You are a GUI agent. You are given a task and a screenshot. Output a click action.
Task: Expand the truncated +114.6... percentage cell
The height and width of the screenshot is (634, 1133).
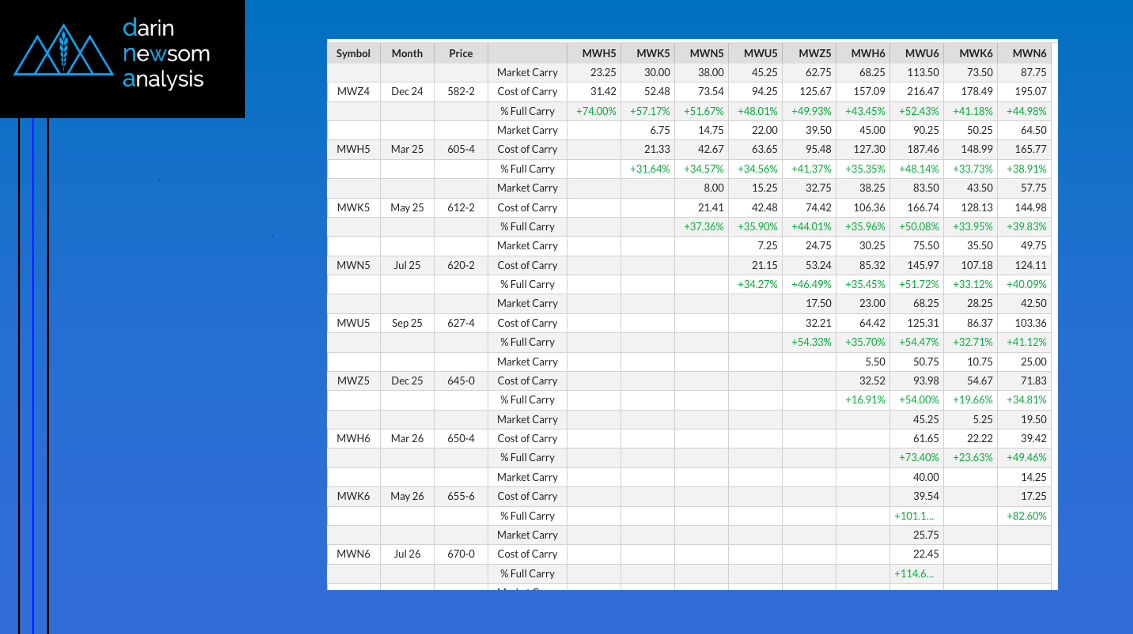click(x=914, y=574)
